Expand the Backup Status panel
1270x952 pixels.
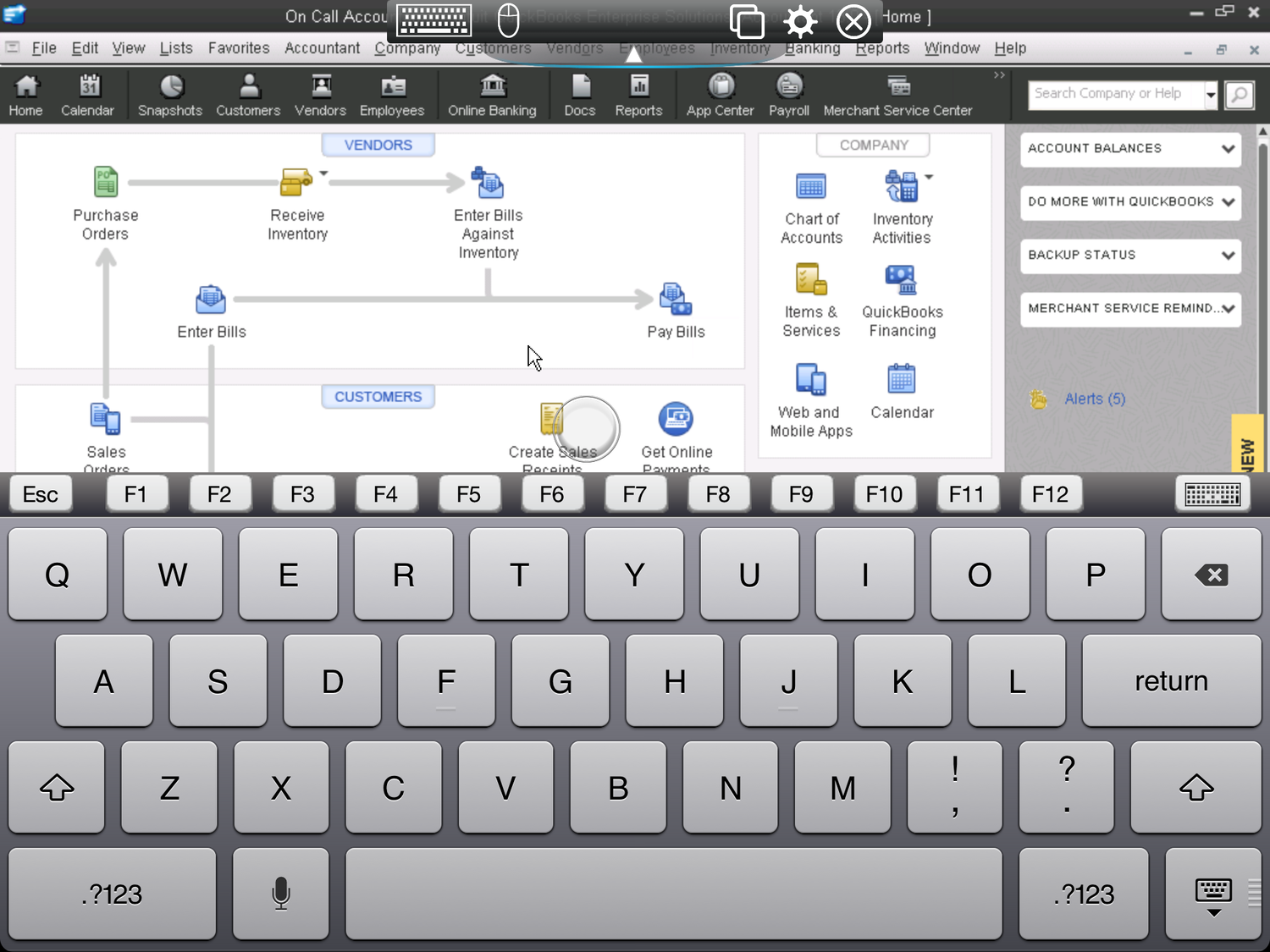[x=1131, y=256]
